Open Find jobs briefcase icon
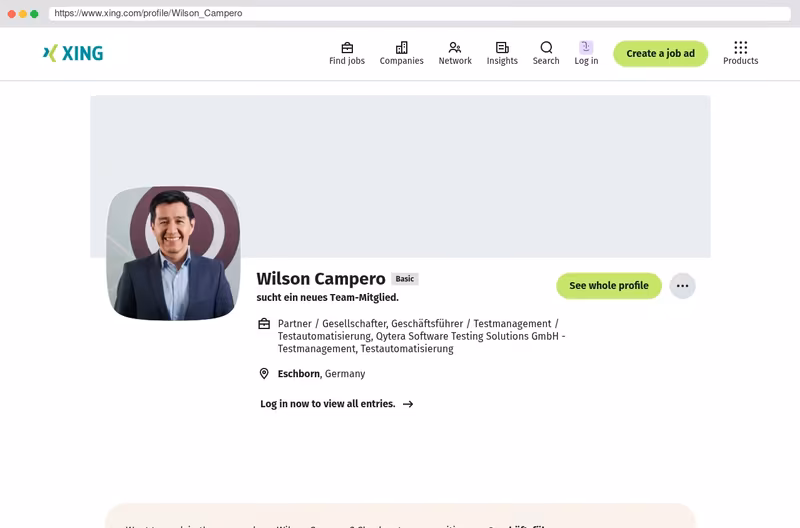 [347, 47]
